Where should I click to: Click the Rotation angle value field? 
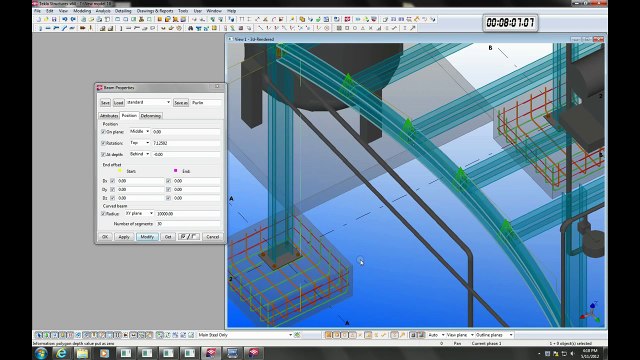tap(186, 143)
